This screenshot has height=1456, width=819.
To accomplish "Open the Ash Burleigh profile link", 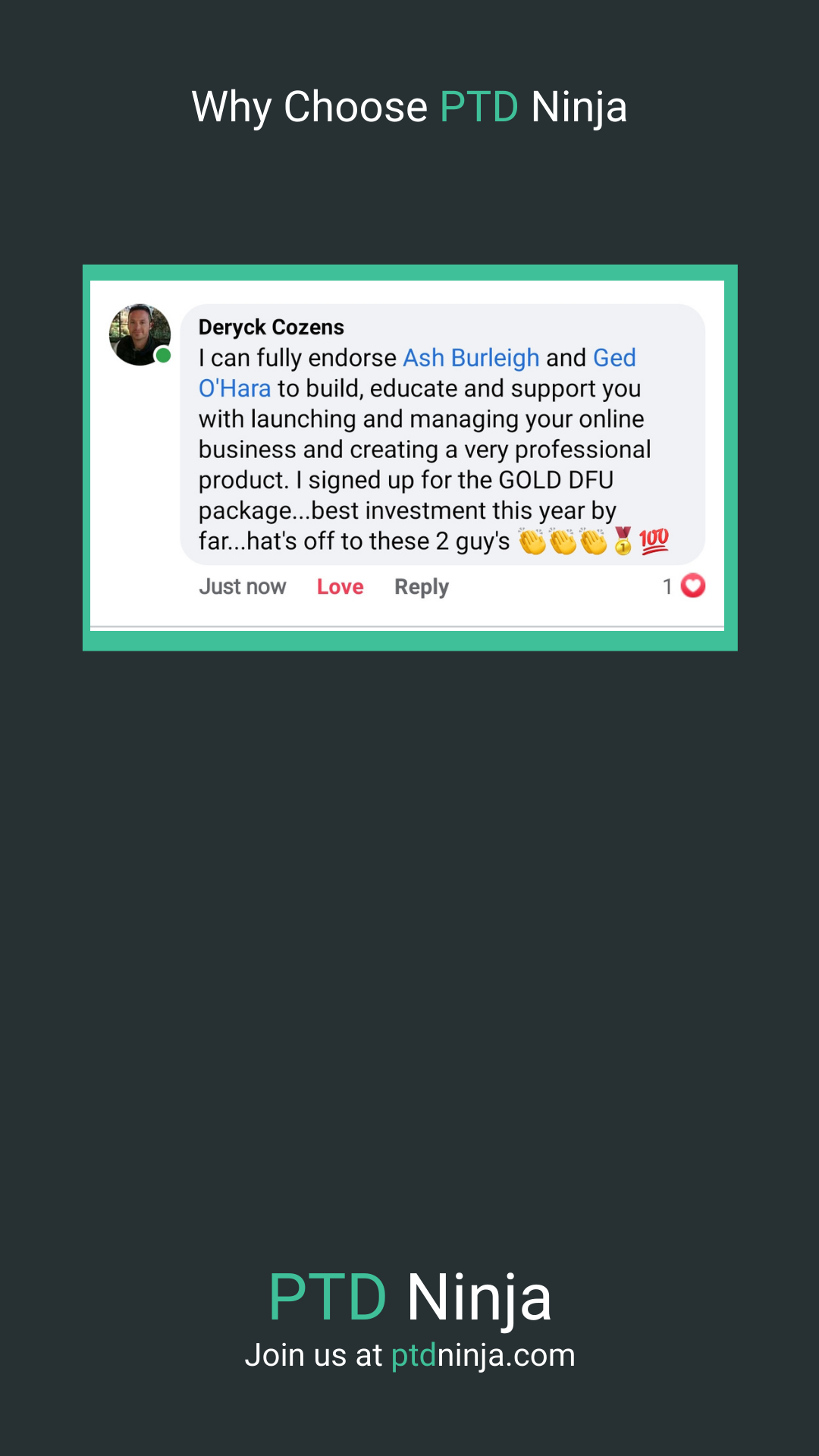I will point(471,358).
